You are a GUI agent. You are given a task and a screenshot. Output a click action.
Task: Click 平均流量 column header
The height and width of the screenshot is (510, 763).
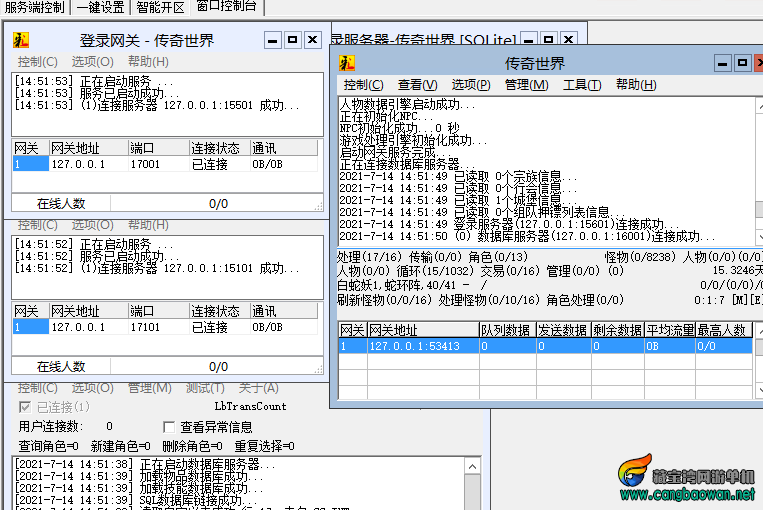click(670, 330)
